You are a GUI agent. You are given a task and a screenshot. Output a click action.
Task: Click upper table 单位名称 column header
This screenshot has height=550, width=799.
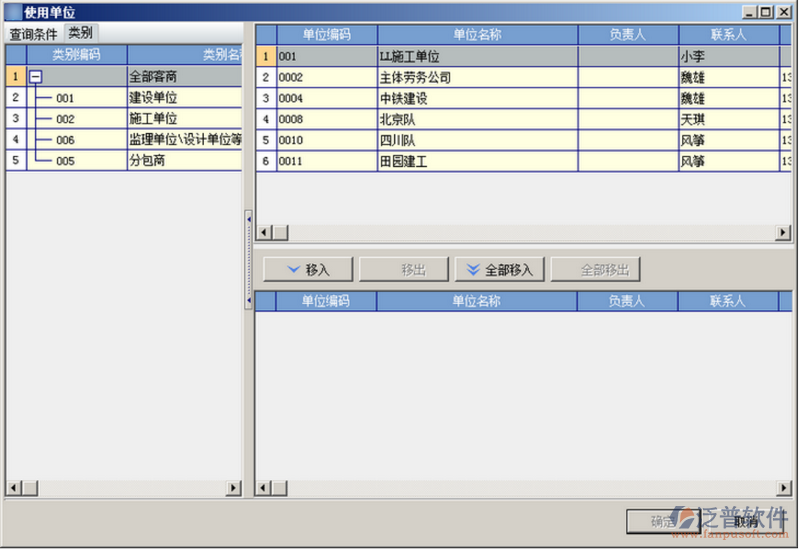pyautogui.click(x=477, y=35)
